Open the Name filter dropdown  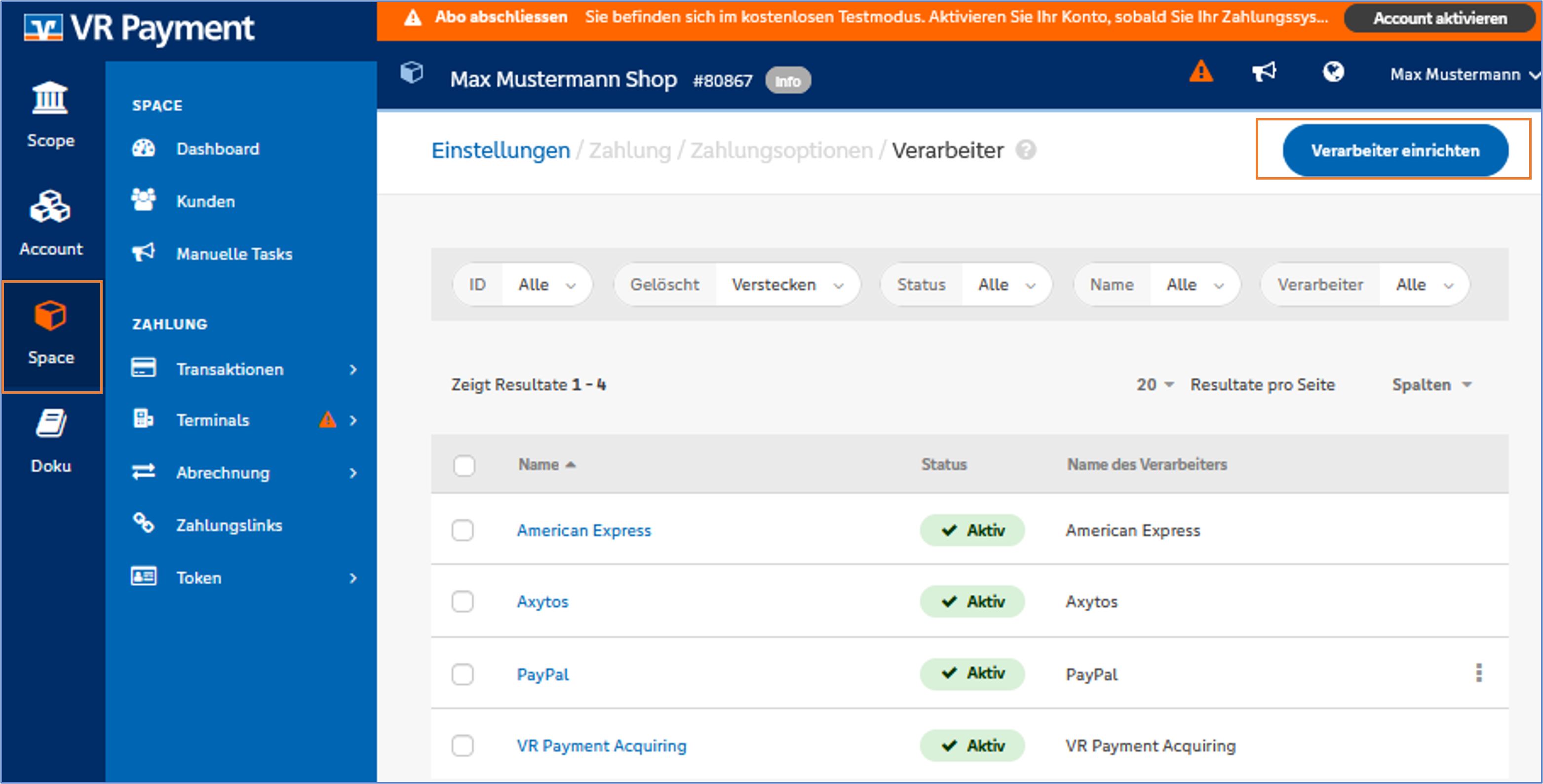pyautogui.click(x=1157, y=285)
